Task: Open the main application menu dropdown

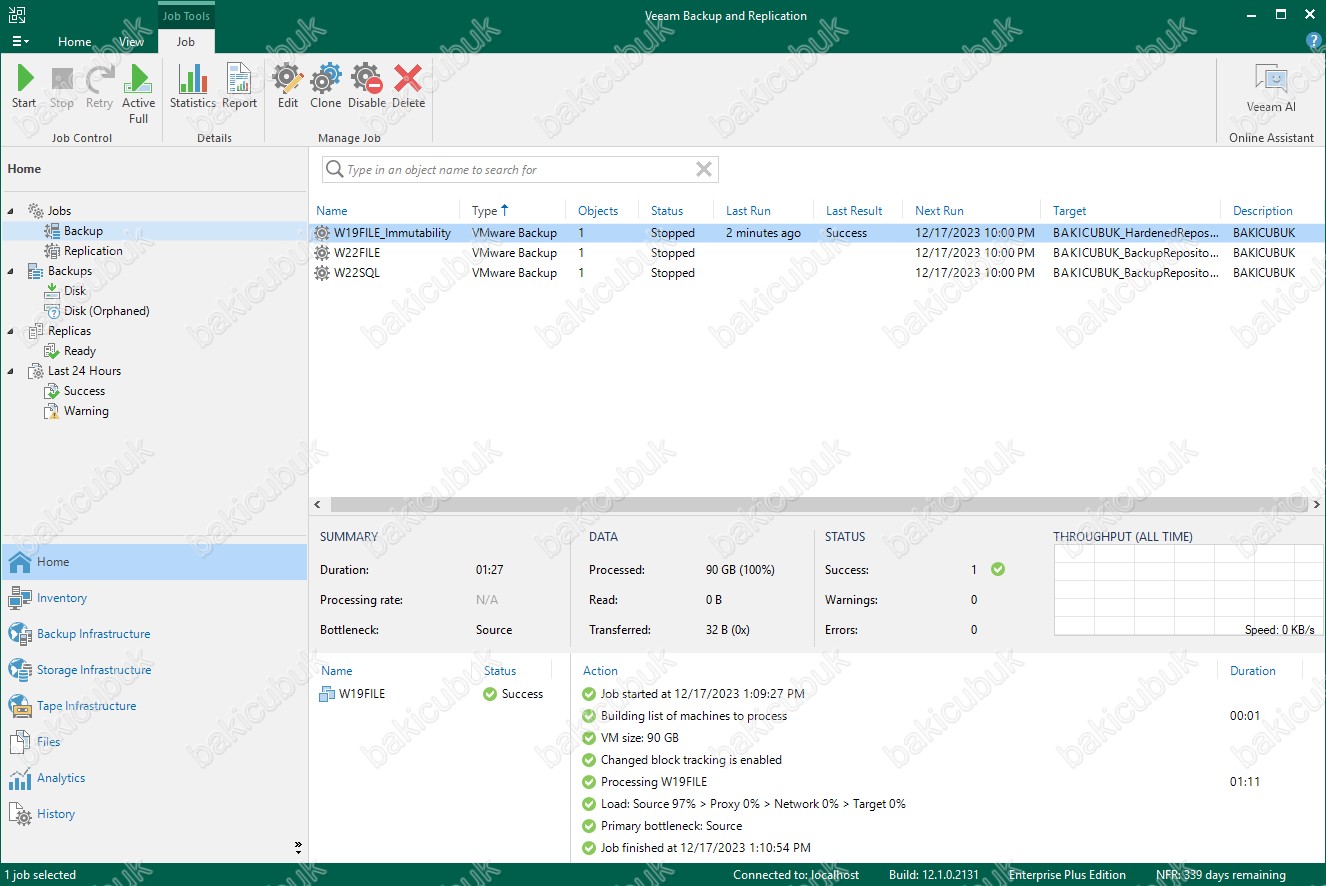Action: tap(20, 42)
